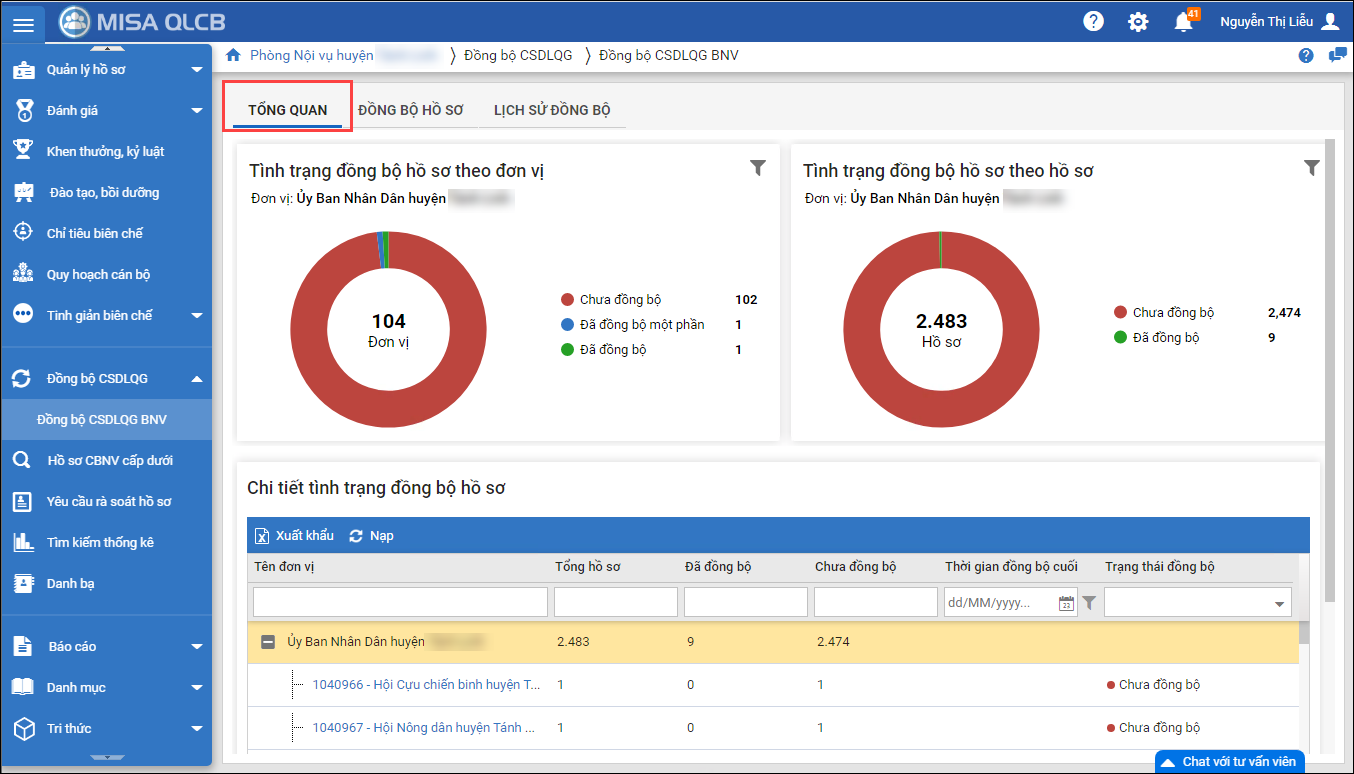
Task: Switch to the ĐỒNG BỘ HỒ SƠ tab
Action: point(411,110)
